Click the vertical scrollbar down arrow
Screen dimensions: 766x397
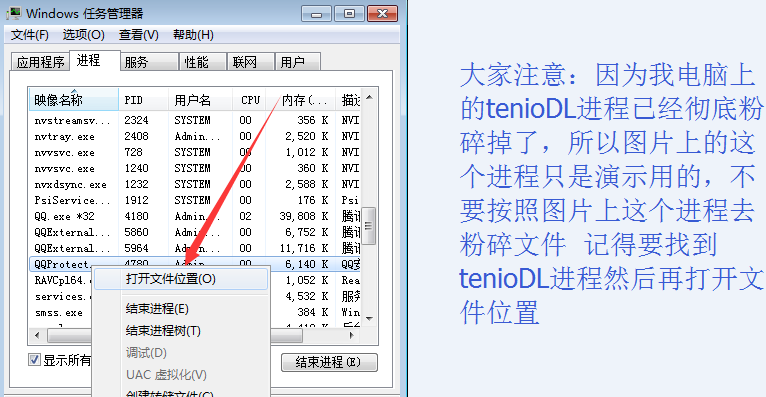[369, 319]
